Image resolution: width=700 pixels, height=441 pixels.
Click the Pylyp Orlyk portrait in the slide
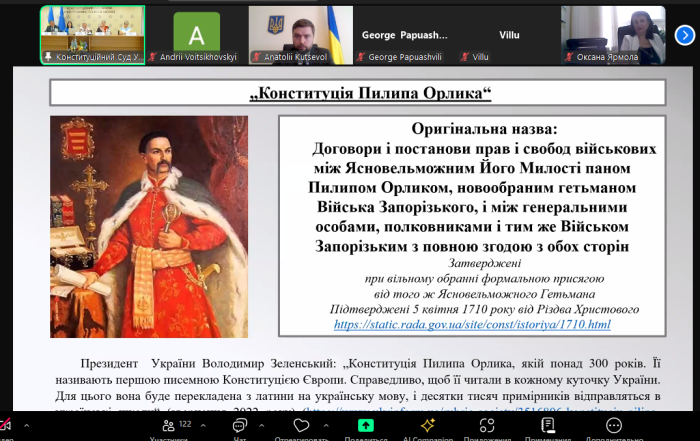pyautogui.click(x=149, y=226)
